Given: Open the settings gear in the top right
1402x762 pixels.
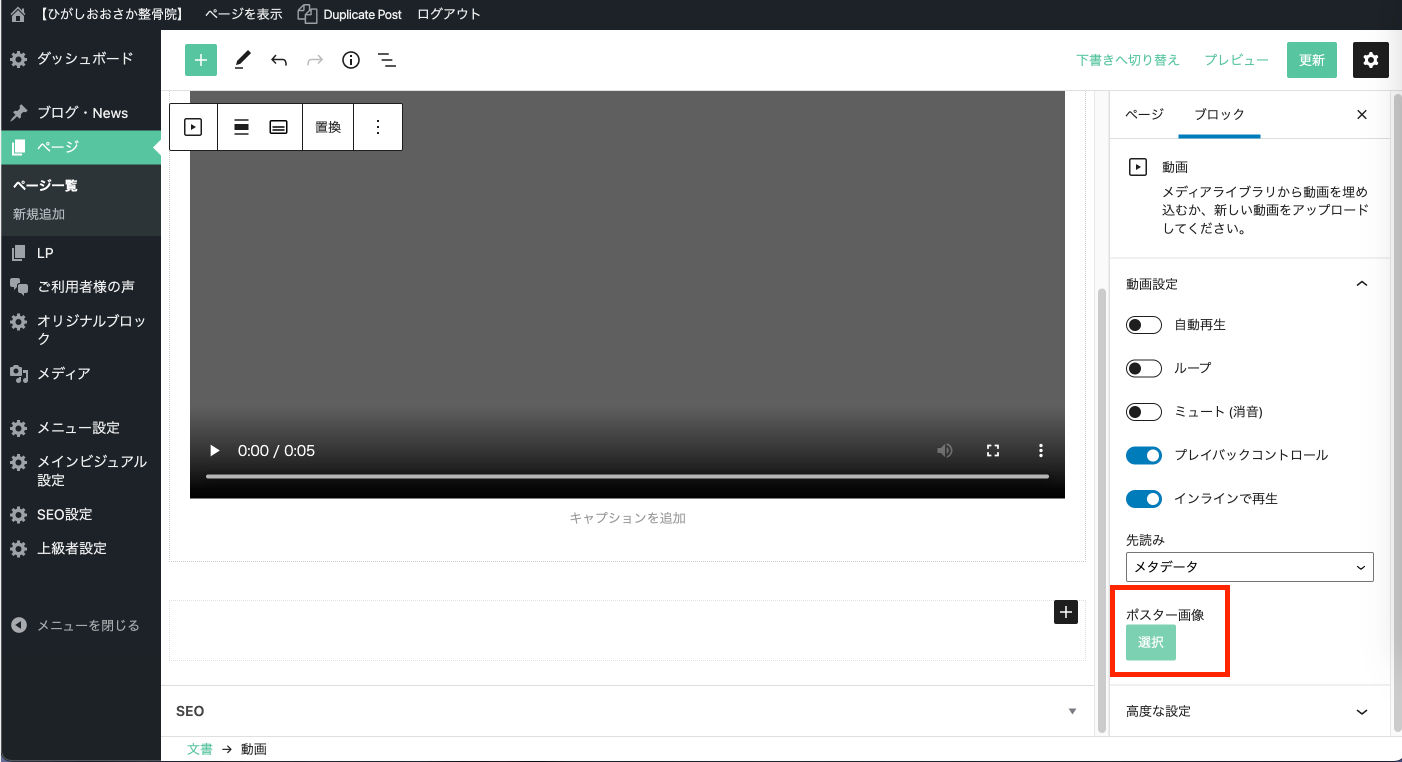Looking at the screenshot, I should [1370, 60].
